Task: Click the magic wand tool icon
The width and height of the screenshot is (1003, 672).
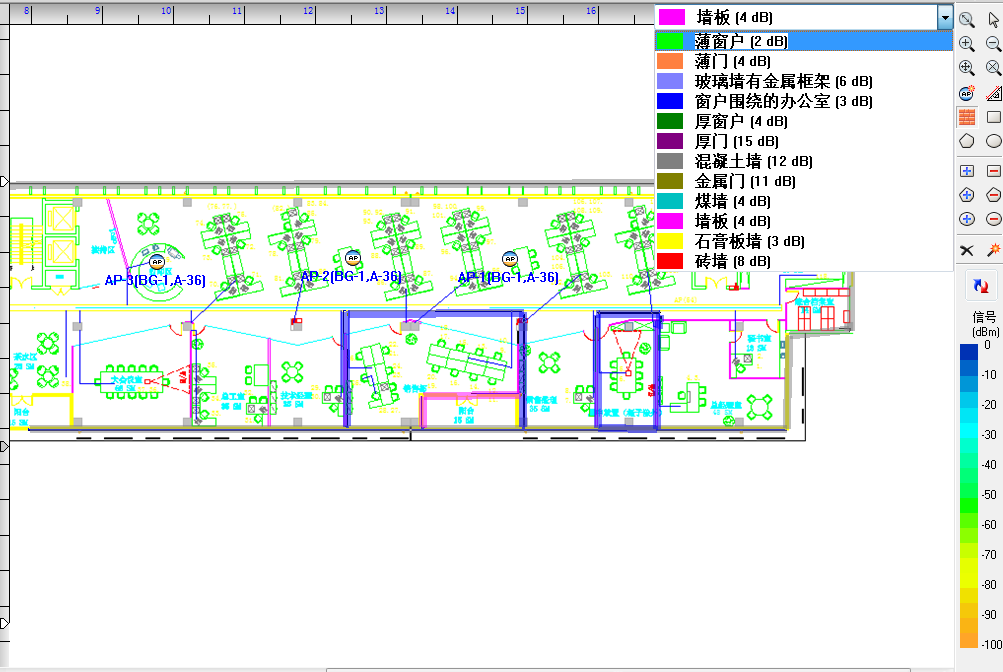Action: point(993,249)
